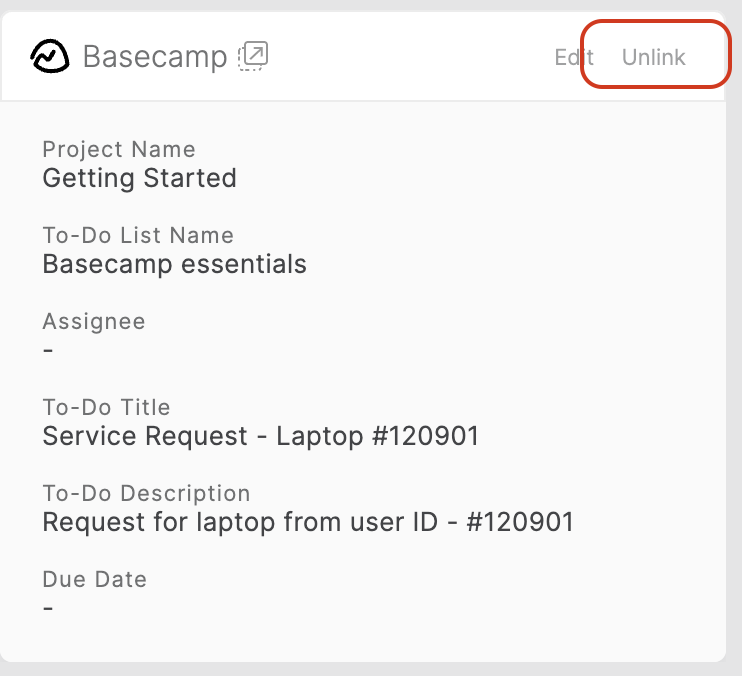Image resolution: width=742 pixels, height=676 pixels.
Task: Click the Assignee label
Action: [x=94, y=322]
